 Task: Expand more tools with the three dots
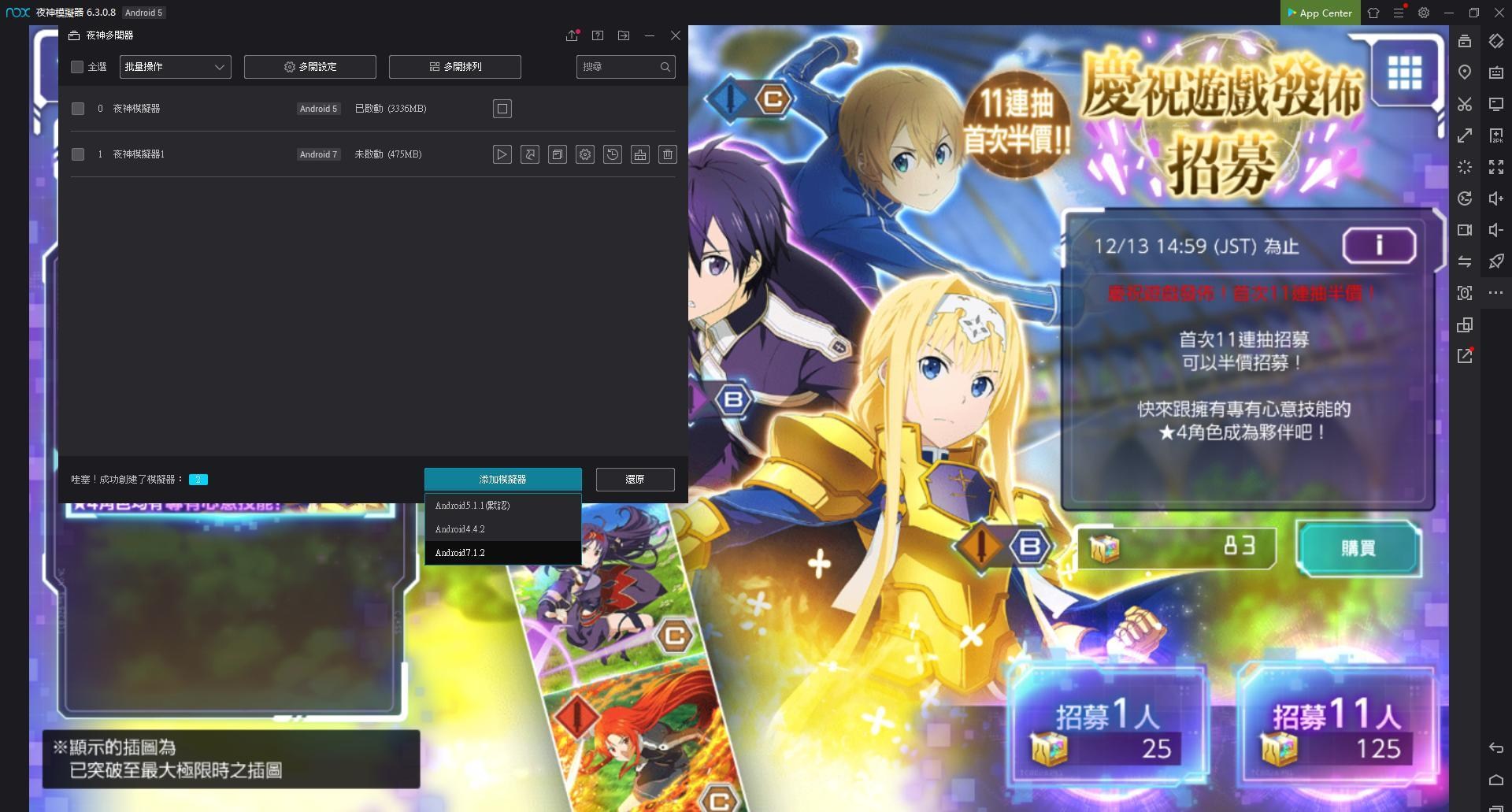coord(1496,293)
